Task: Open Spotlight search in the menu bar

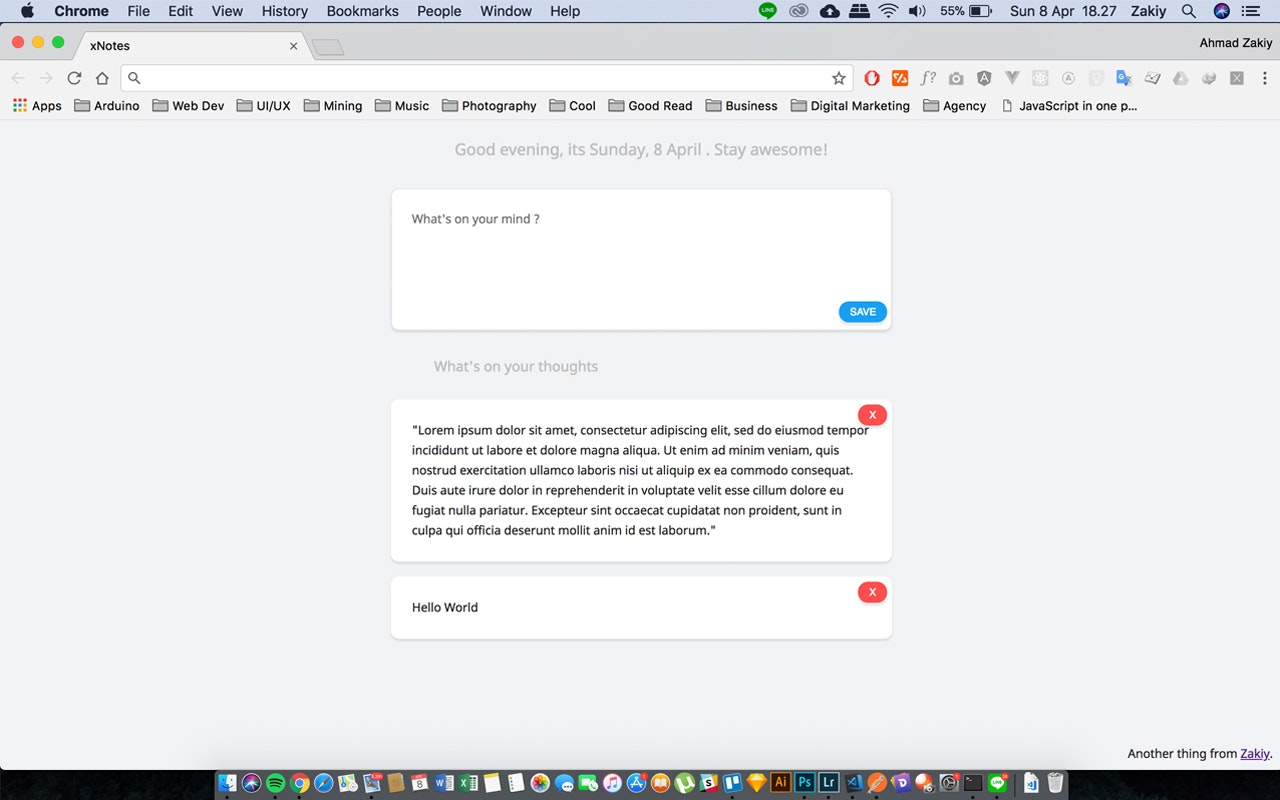Action: [x=1189, y=11]
